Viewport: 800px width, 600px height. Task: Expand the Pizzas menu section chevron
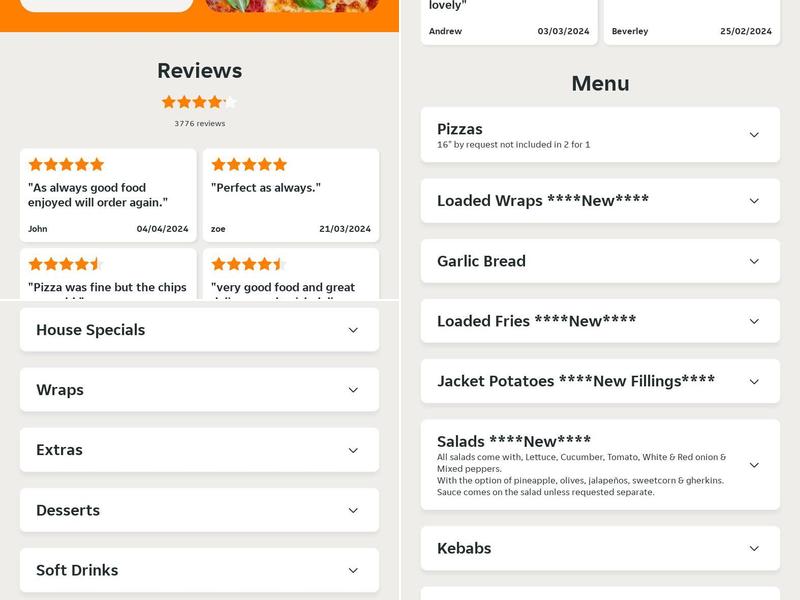[x=754, y=135]
